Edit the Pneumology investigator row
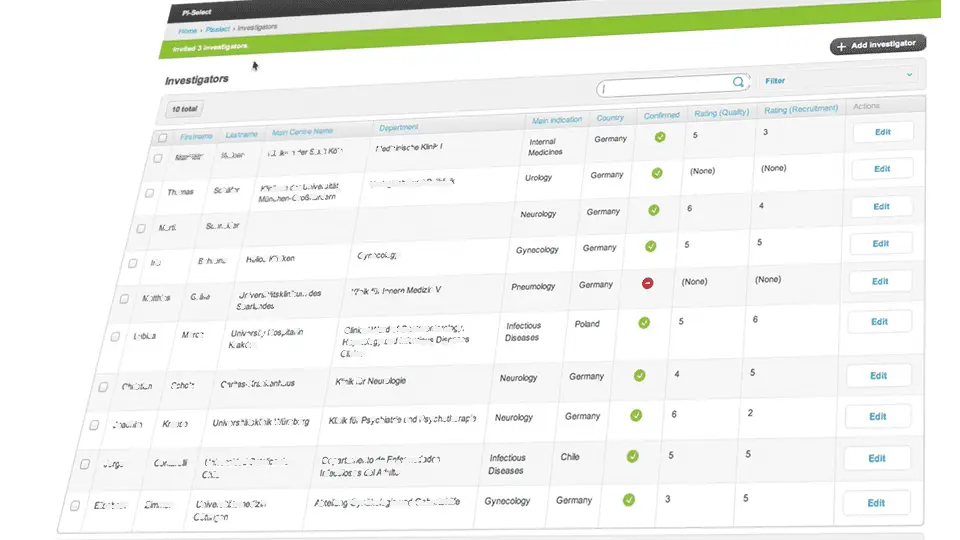Screen dimensions: 960x540 [x=880, y=281]
